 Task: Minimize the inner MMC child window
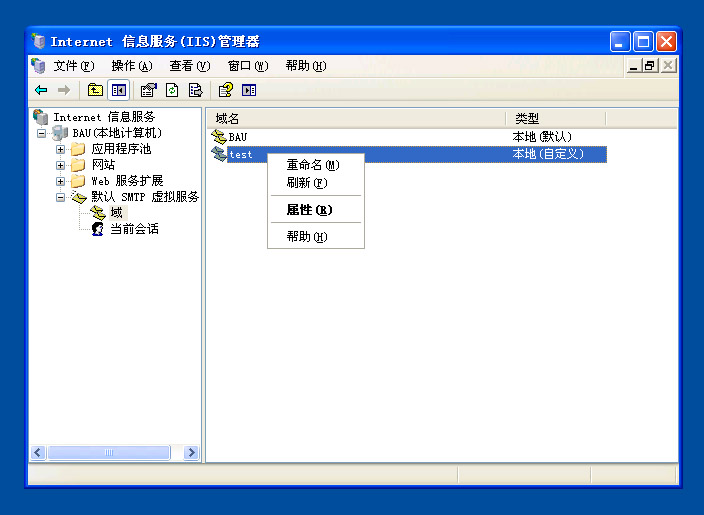[x=634, y=66]
